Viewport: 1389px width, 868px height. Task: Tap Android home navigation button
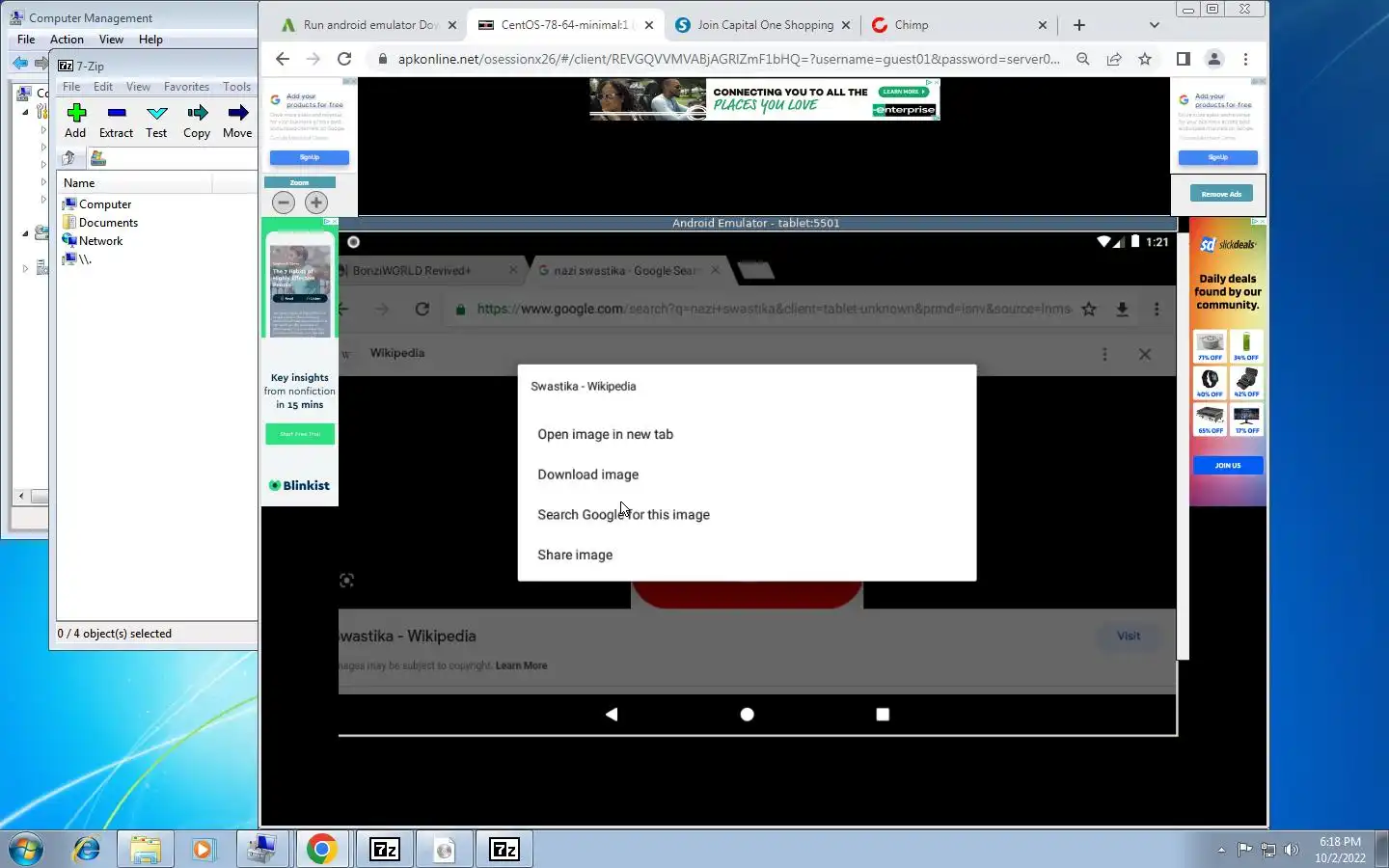(747, 715)
